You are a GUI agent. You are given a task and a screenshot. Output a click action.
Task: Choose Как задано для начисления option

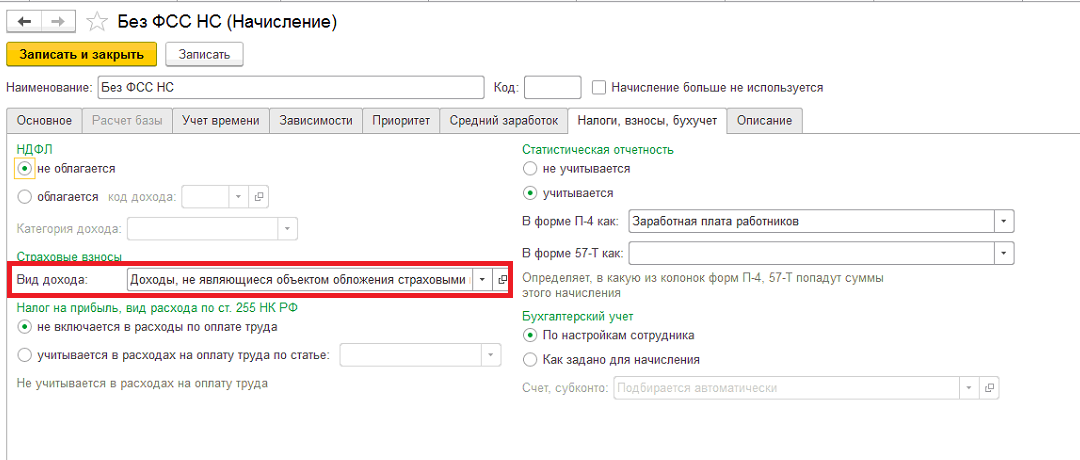pyautogui.click(x=530, y=359)
